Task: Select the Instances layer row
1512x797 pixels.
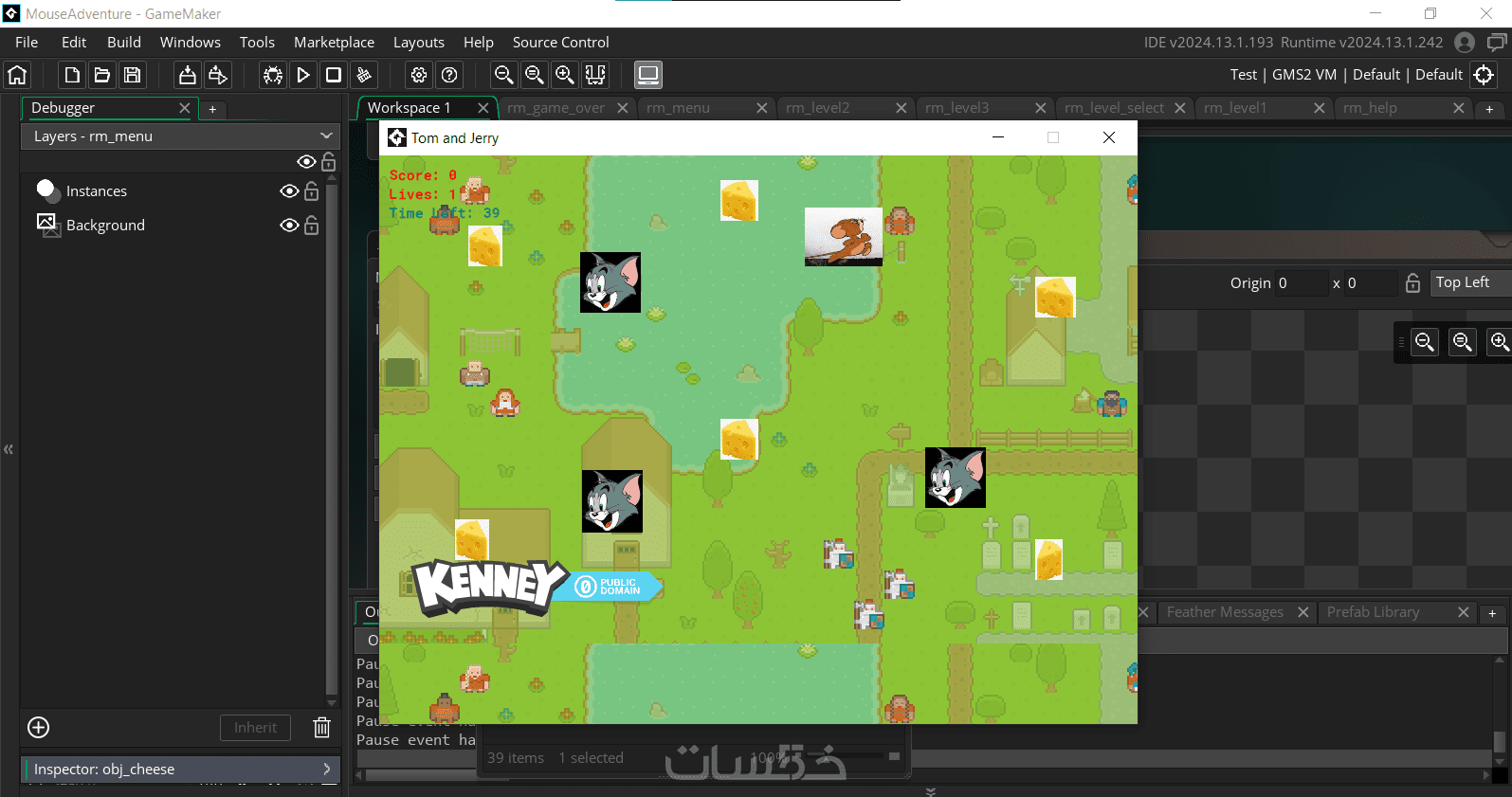Action: click(x=173, y=191)
